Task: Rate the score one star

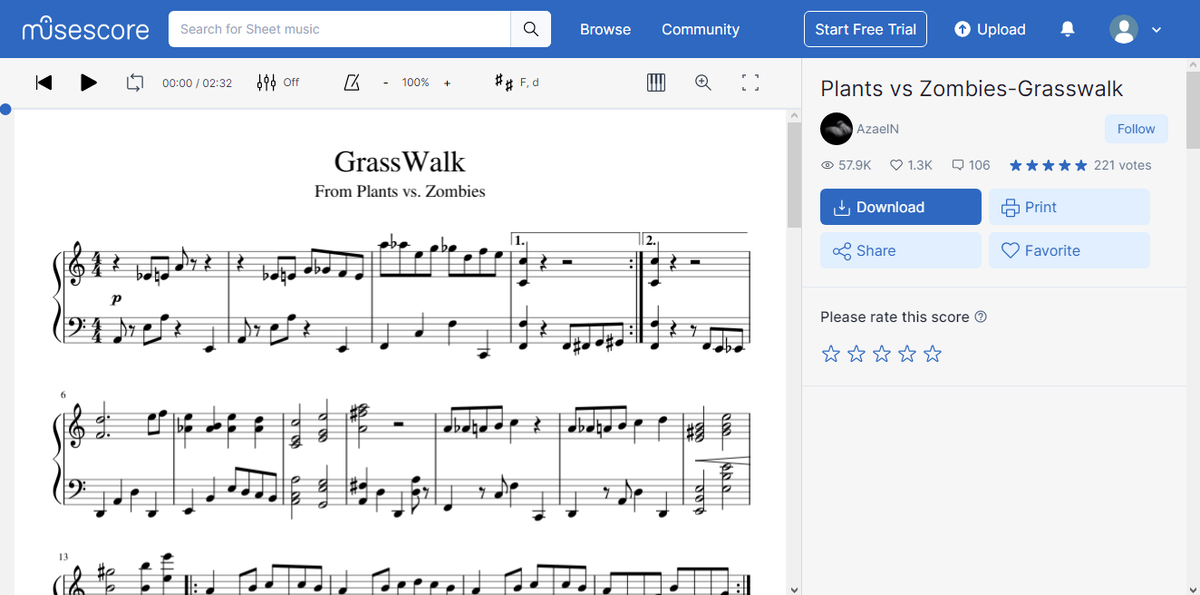Action: tap(830, 354)
